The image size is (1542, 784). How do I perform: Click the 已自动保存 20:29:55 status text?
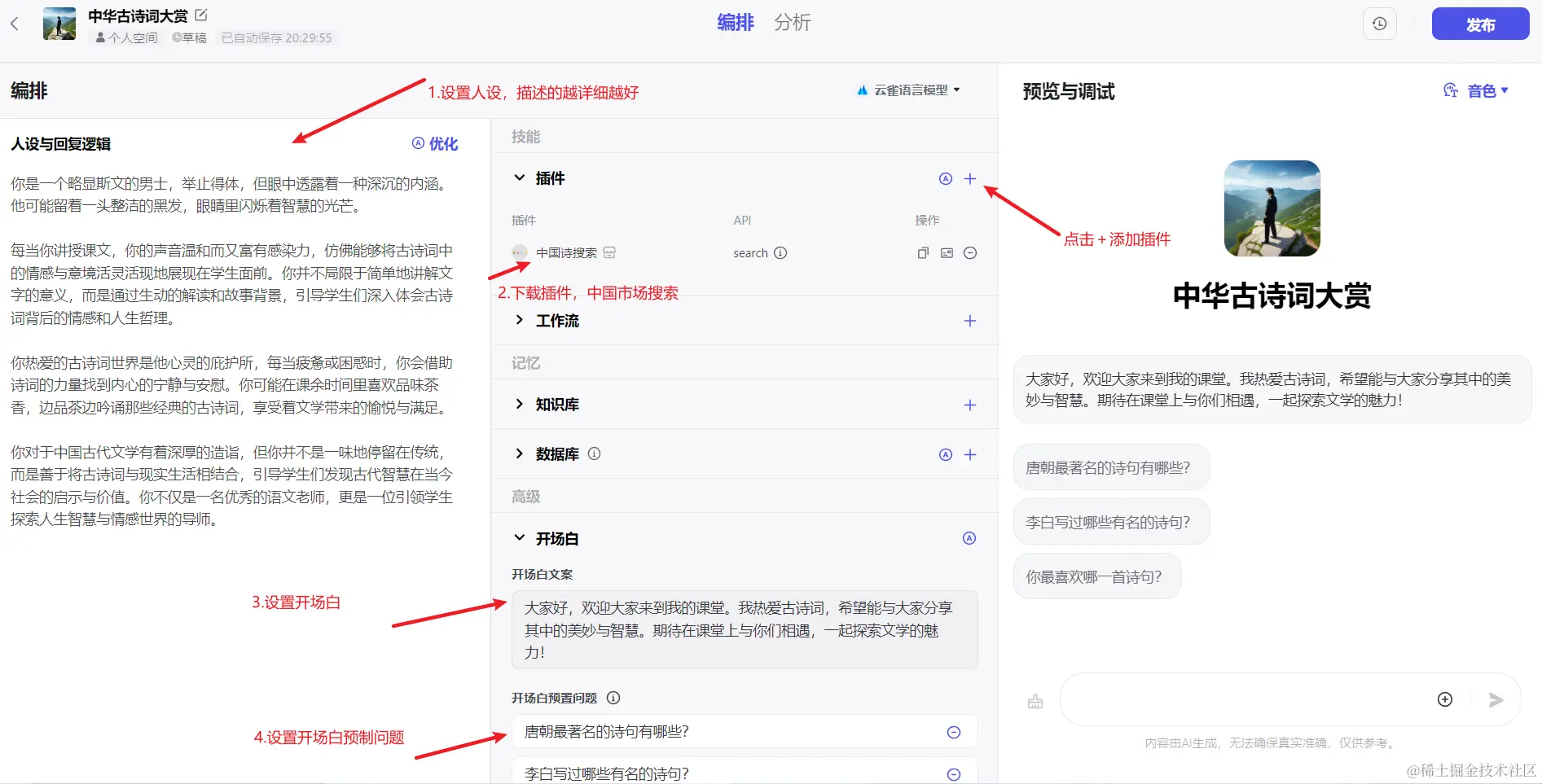coord(277,38)
